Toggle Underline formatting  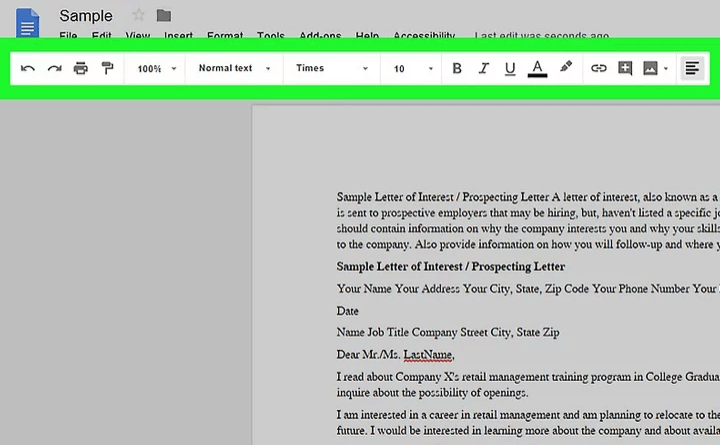510,69
